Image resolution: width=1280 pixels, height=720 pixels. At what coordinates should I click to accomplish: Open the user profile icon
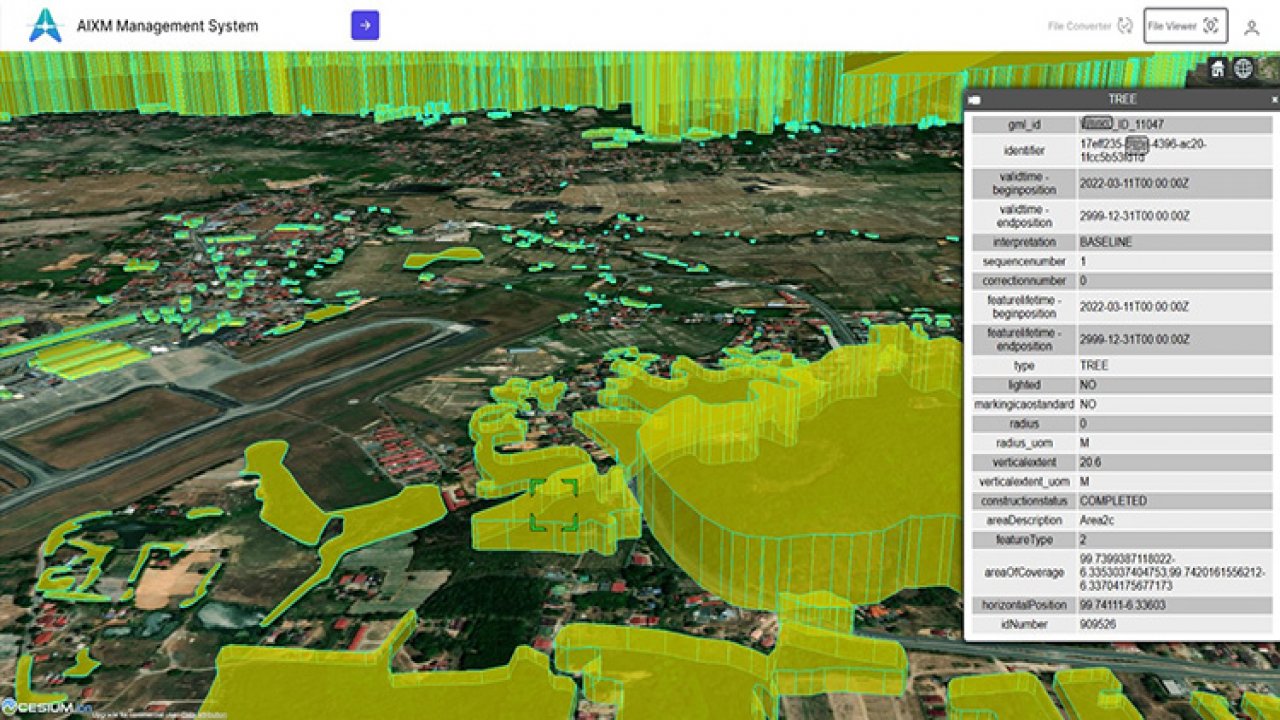(x=1251, y=27)
